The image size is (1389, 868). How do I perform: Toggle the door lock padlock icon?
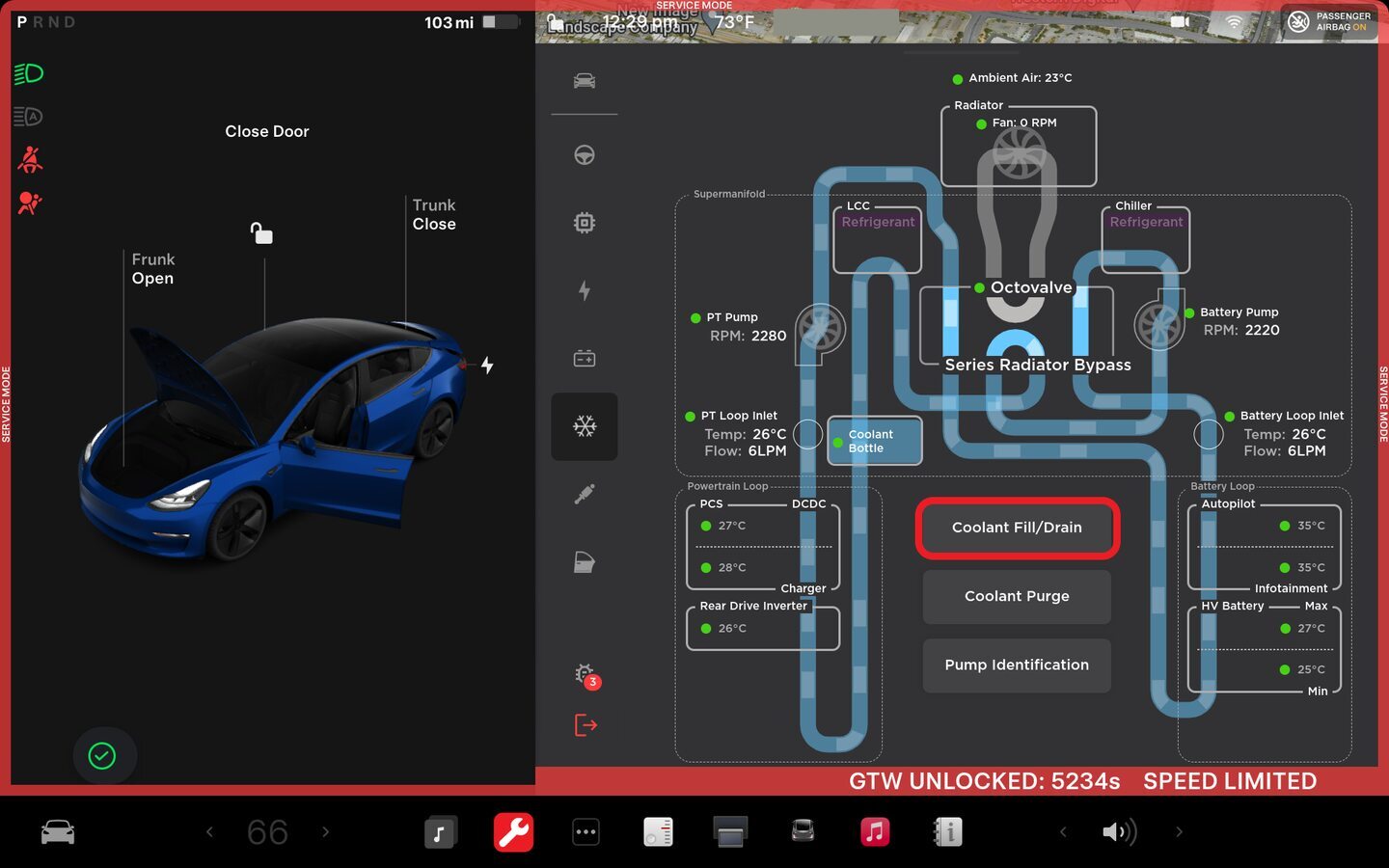pyautogui.click(x=261, y=233)
